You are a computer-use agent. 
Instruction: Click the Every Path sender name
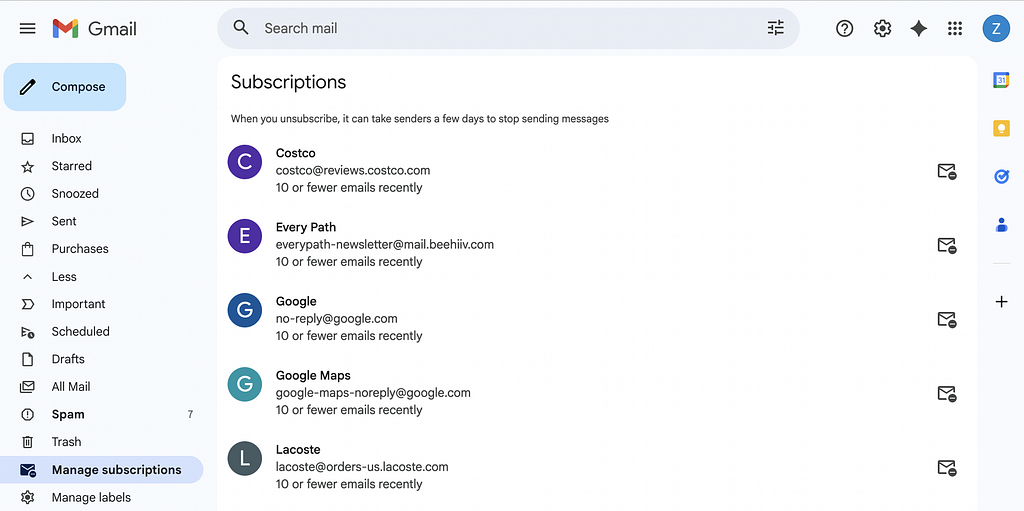click(306, 227)
